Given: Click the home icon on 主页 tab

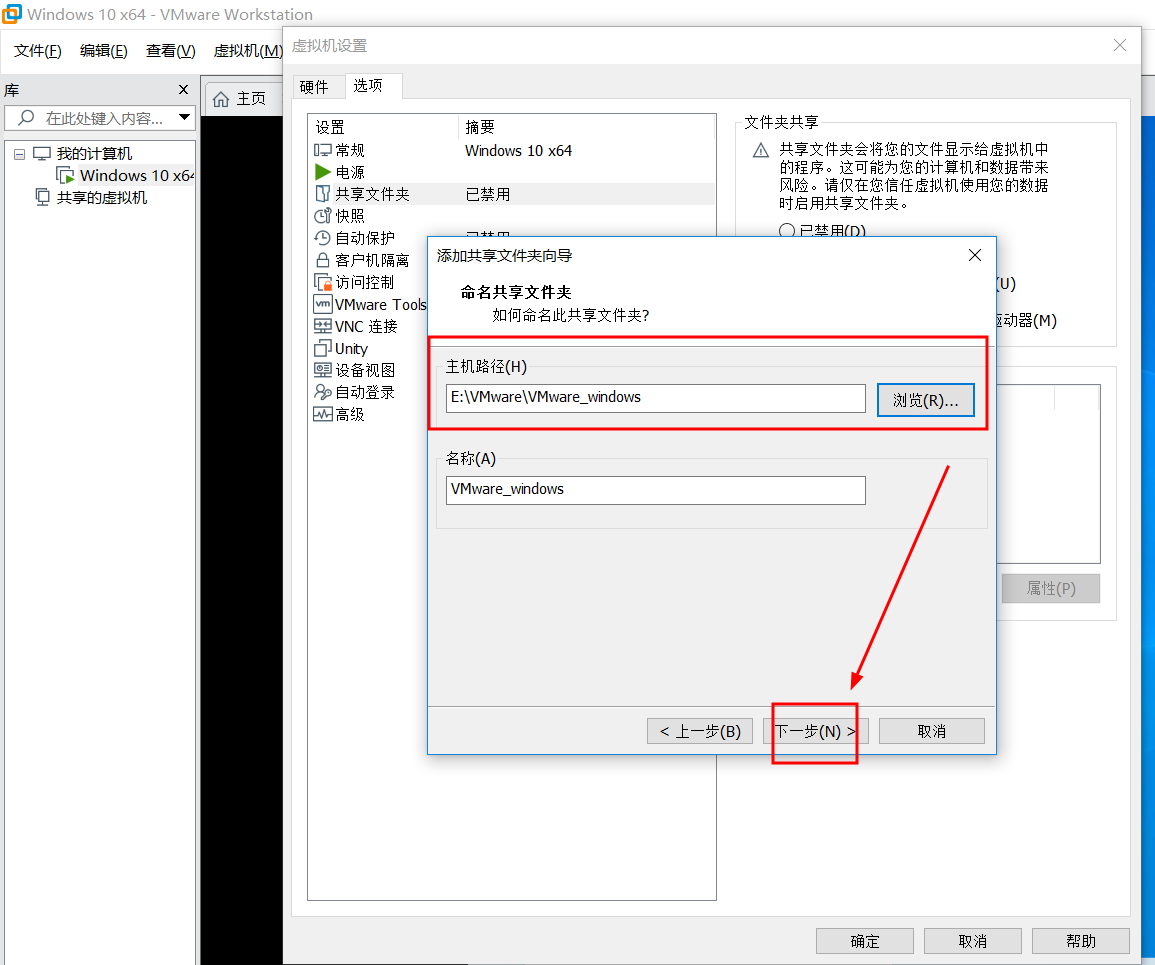Looking at the screenshot, I should 221,99.
